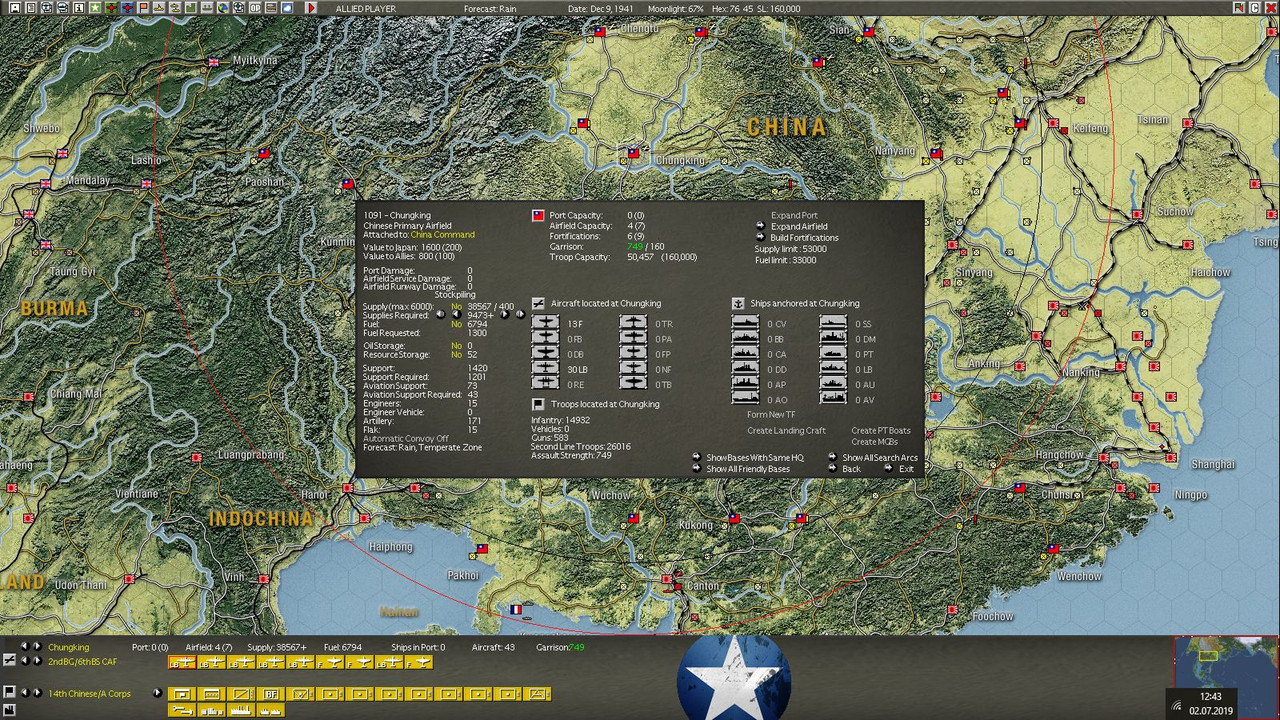1280x720 pixels.
Task: Click the destroyer (0 DD) ship icon
Action: coord(746,369)
